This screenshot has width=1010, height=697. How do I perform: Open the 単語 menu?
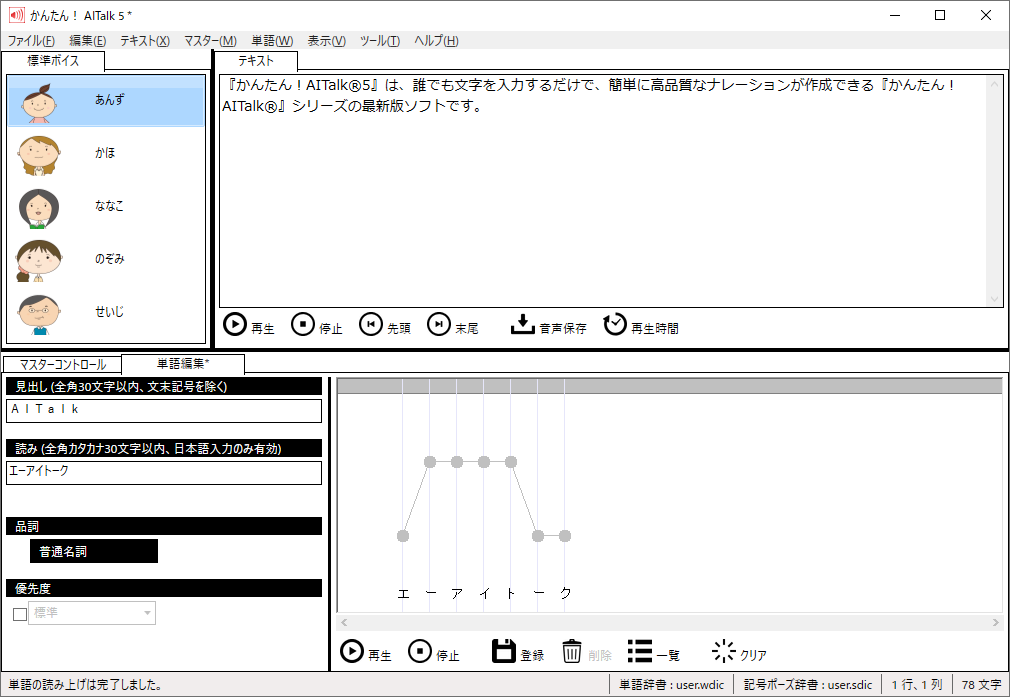click(x=270, y=41)
